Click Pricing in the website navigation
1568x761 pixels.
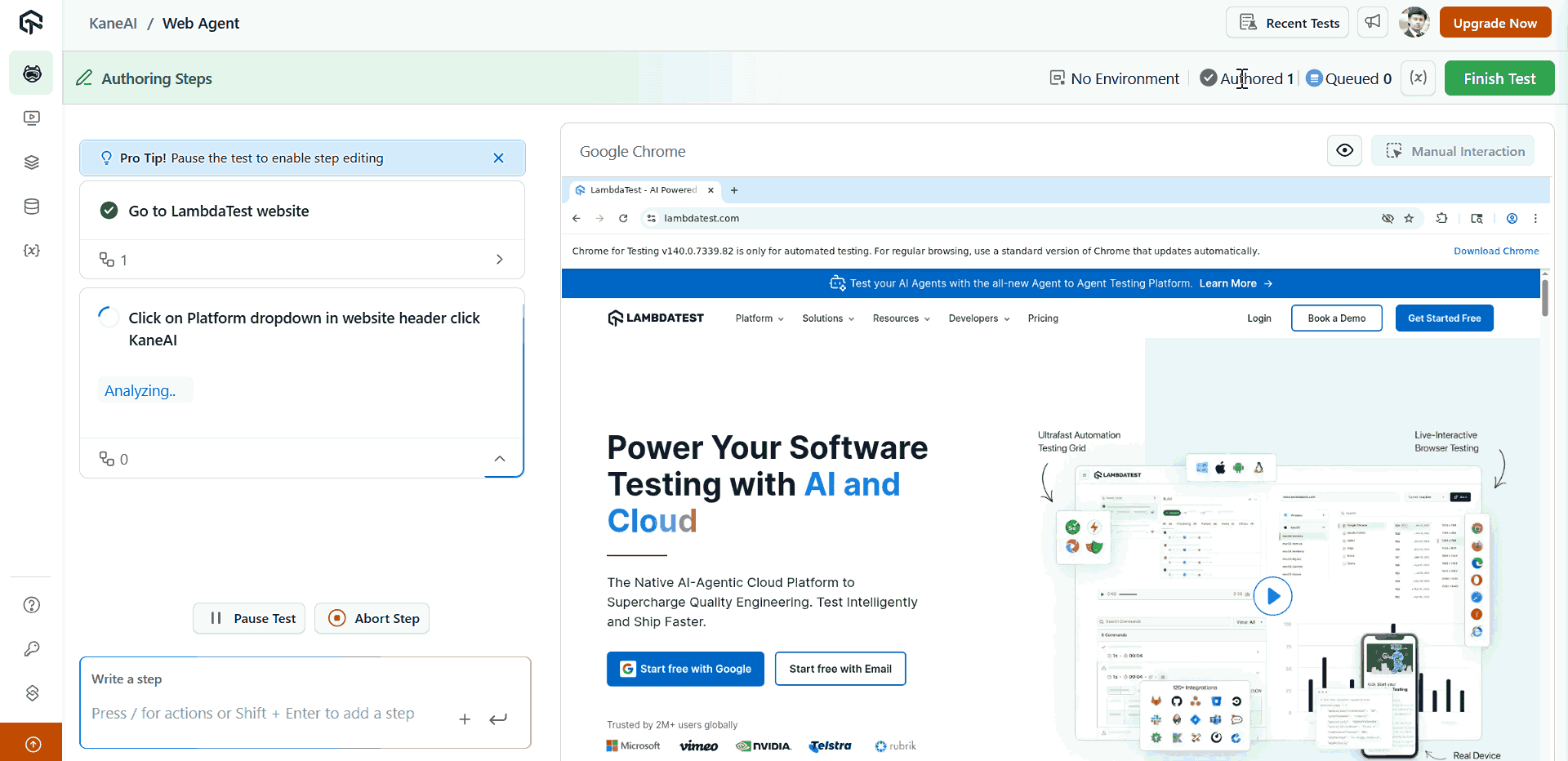tap(1043, 318)
